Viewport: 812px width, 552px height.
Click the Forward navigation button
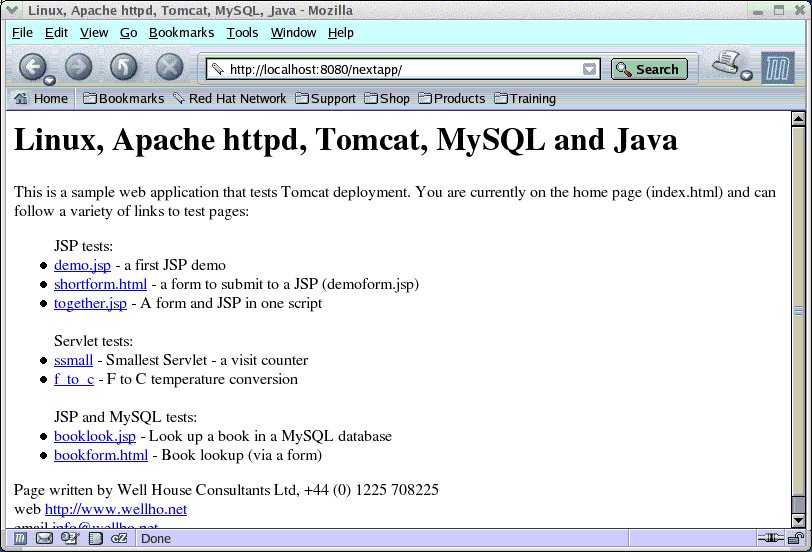pyautogui.click(x=79, y=67)
